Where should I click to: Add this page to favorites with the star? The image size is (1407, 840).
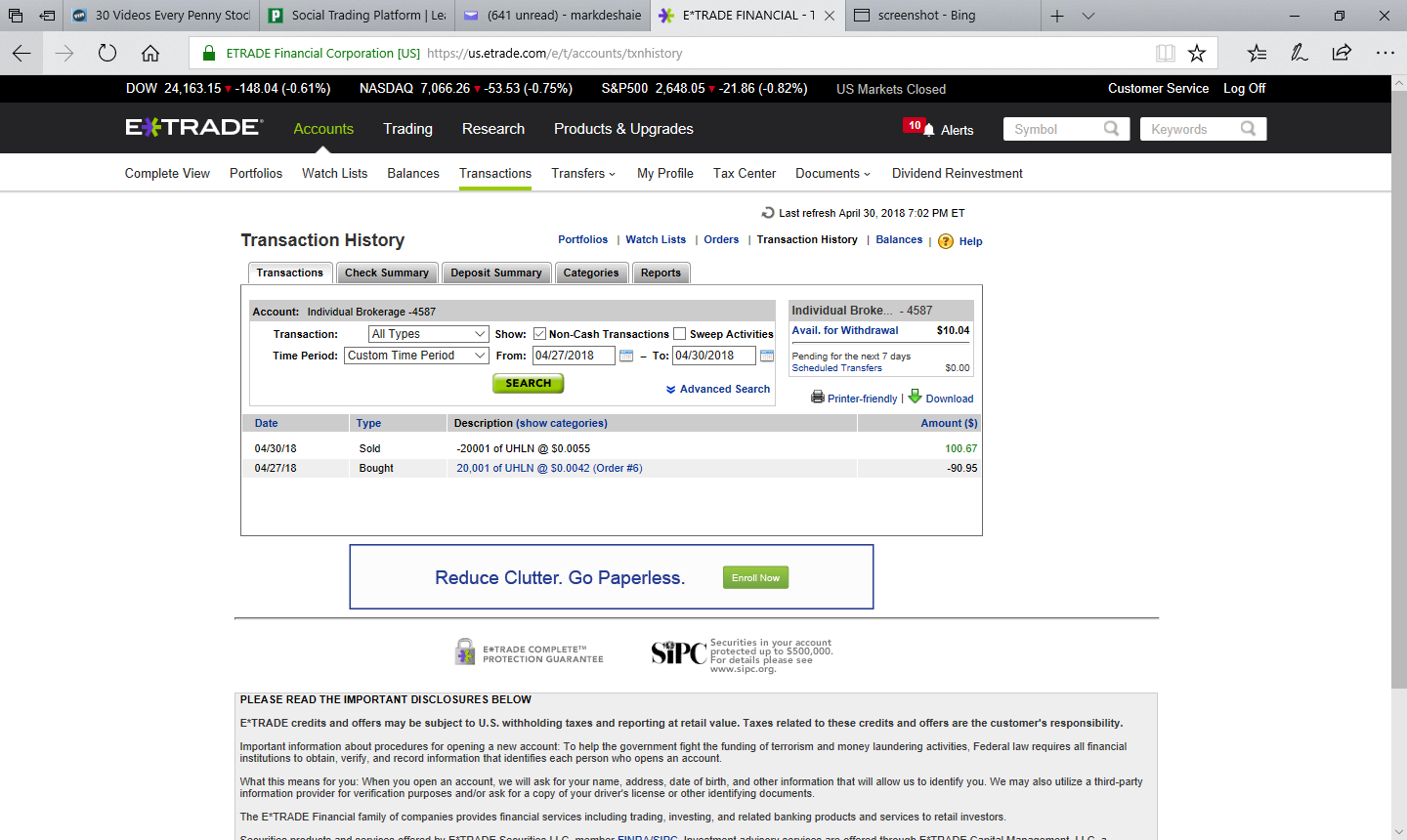coord(1197,54)
